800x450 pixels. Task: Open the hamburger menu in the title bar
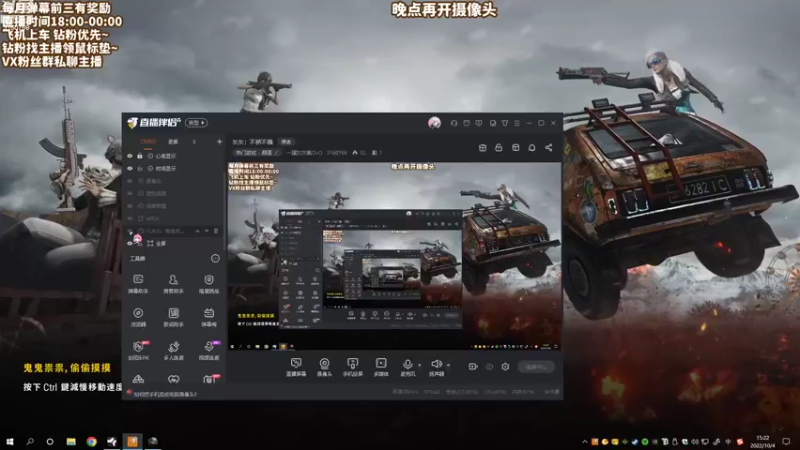point(517,123)
